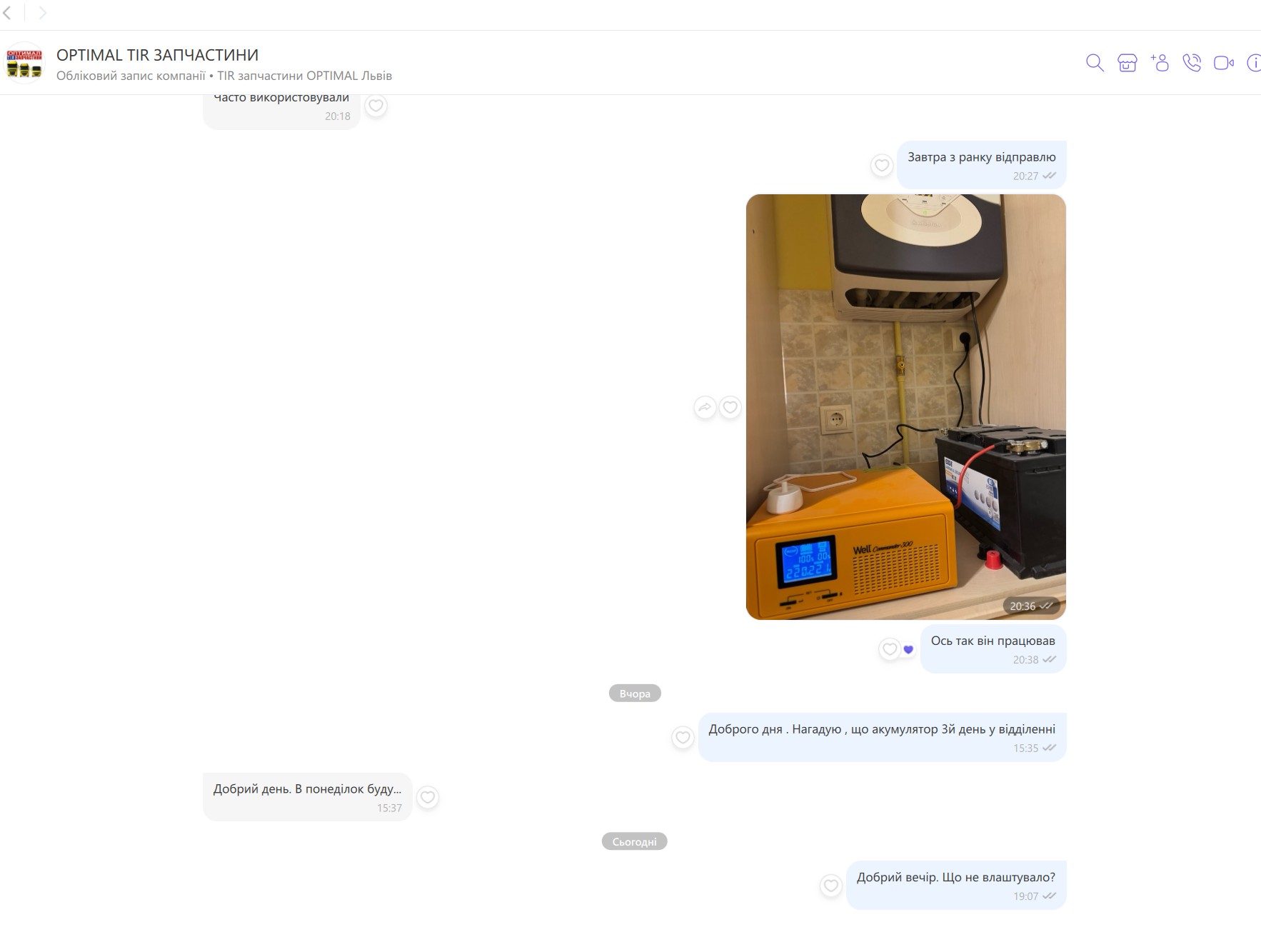Like the message 'Доброго дня . Нагадую'
This screenshot has width=1261, height=952.
(683, 738)
